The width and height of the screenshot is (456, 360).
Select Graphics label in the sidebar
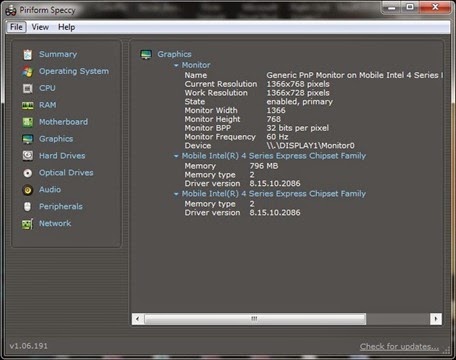click(56, 139)
